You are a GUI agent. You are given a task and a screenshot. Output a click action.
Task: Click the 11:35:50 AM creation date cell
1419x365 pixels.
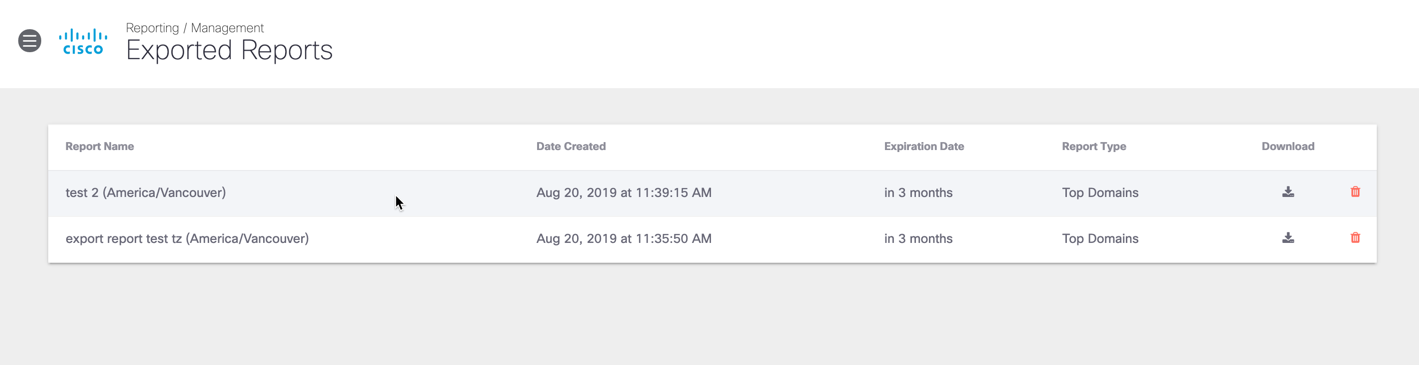point(624,239)
